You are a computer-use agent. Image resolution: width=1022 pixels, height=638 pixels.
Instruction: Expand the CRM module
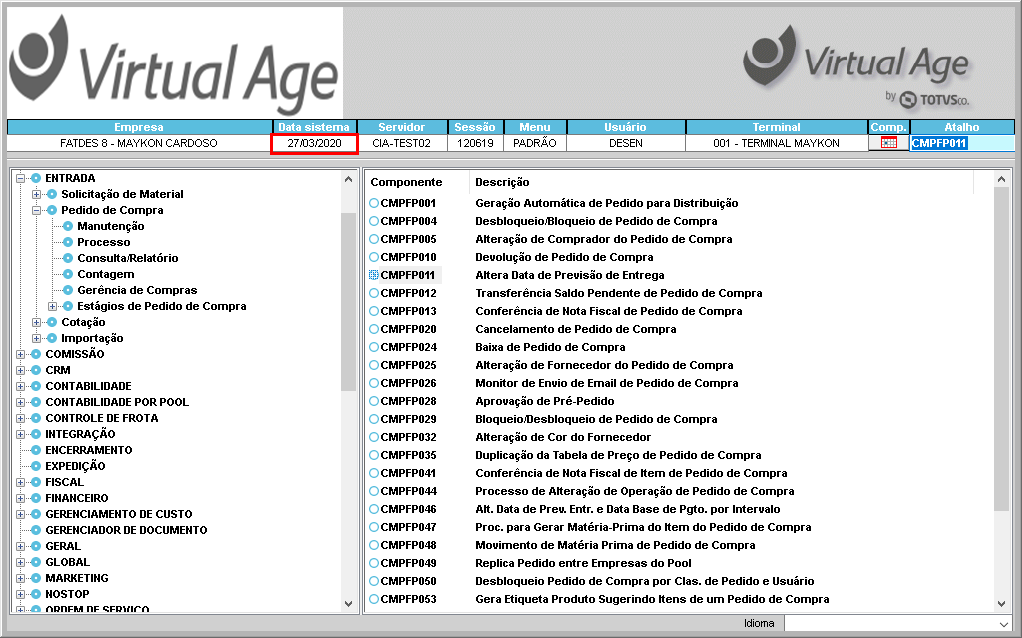coord(20,370)
